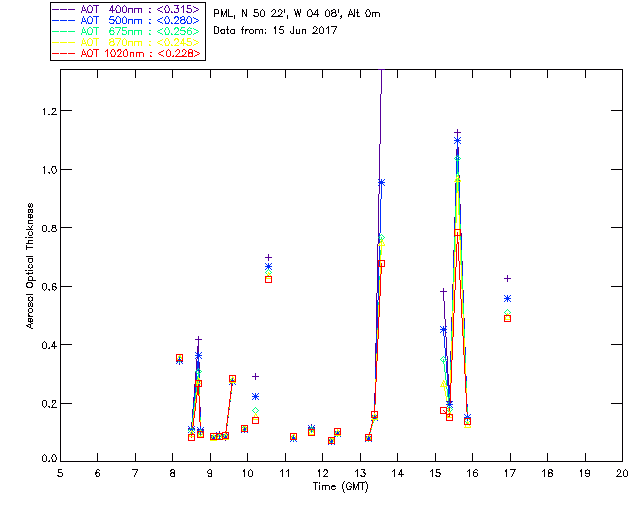The image size is (640, 512).
Task: Click the 'Time (GMT)' axis title
Action: (x=341, y=487)
